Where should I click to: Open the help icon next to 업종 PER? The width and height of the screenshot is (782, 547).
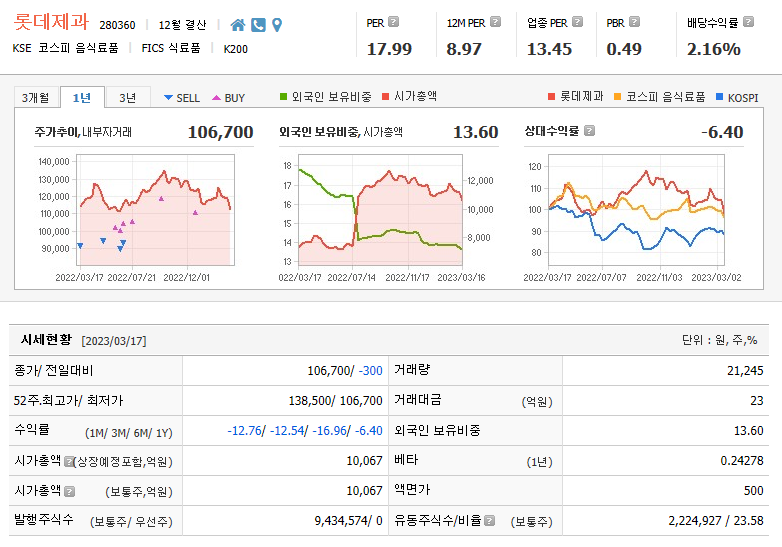[x=578, y=22]
